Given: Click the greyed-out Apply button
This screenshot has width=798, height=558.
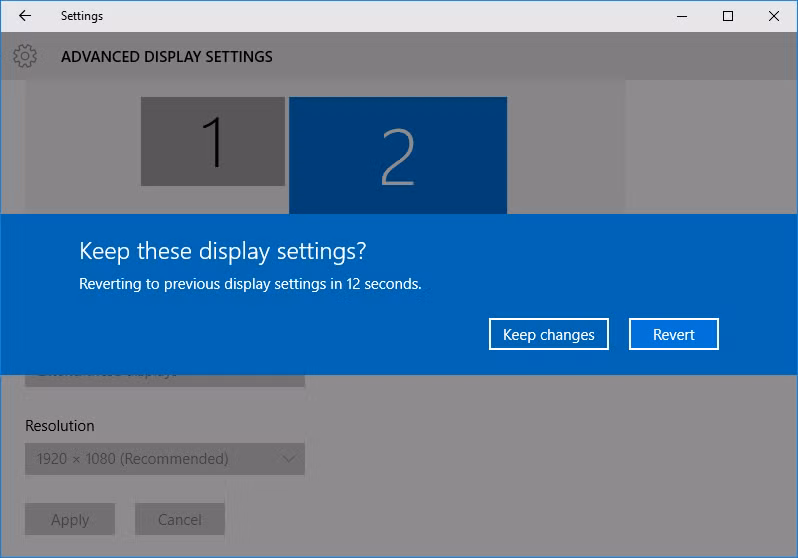Looking at the screenshot, I should [x=70, y=519].
